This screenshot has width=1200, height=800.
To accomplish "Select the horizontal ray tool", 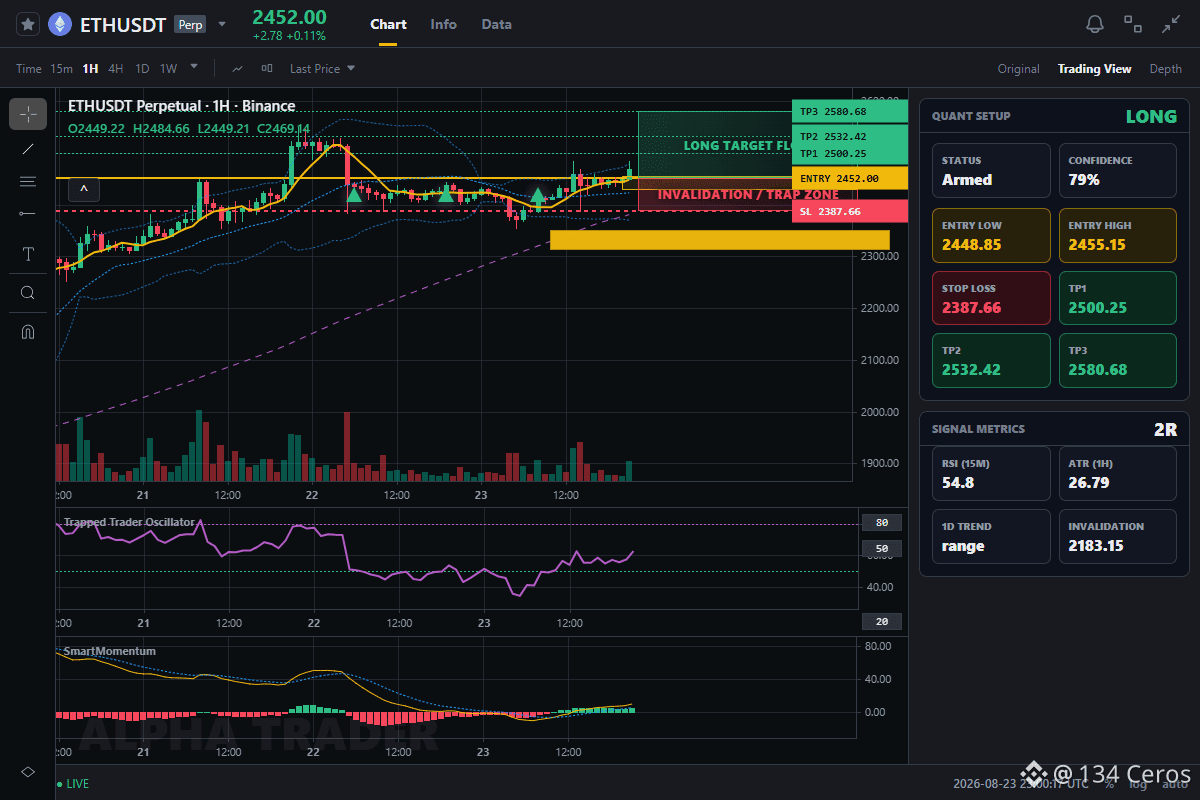I will point(28,213).
